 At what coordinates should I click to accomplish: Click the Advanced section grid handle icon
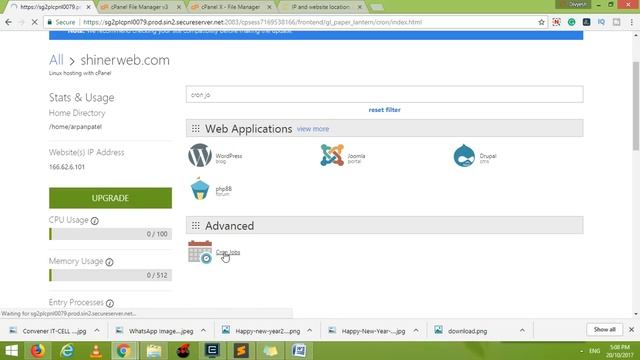click(196, 226)
